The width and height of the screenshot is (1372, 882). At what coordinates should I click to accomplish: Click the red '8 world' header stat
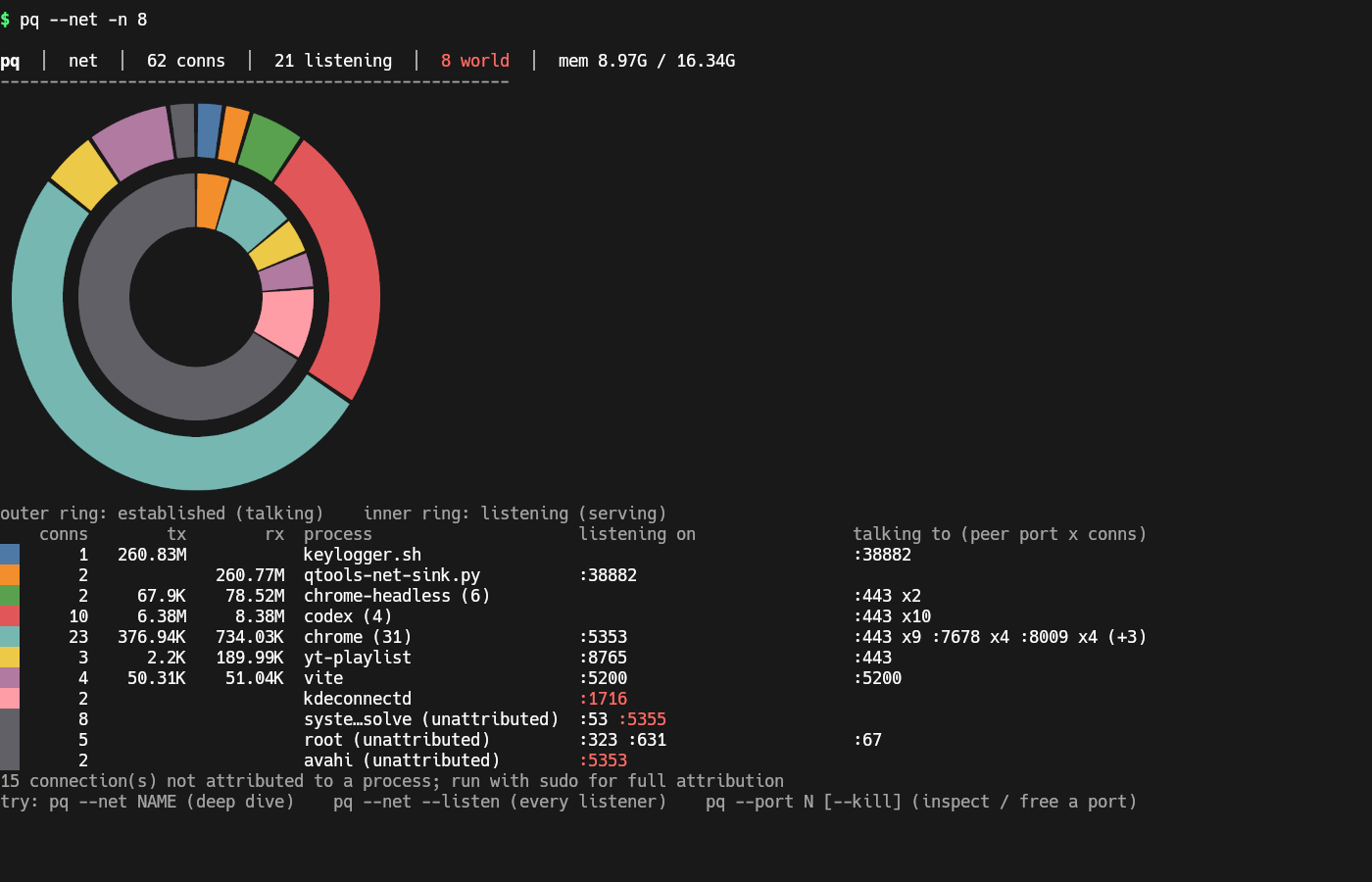click(x=475, y=61)
